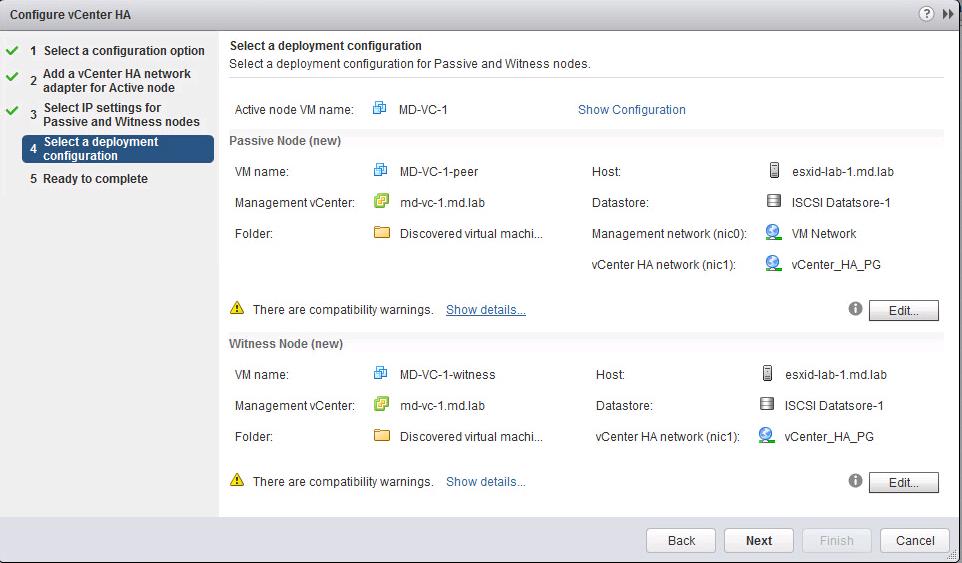
Task: Open the Show Configuration link
Action: pos(631,110)
